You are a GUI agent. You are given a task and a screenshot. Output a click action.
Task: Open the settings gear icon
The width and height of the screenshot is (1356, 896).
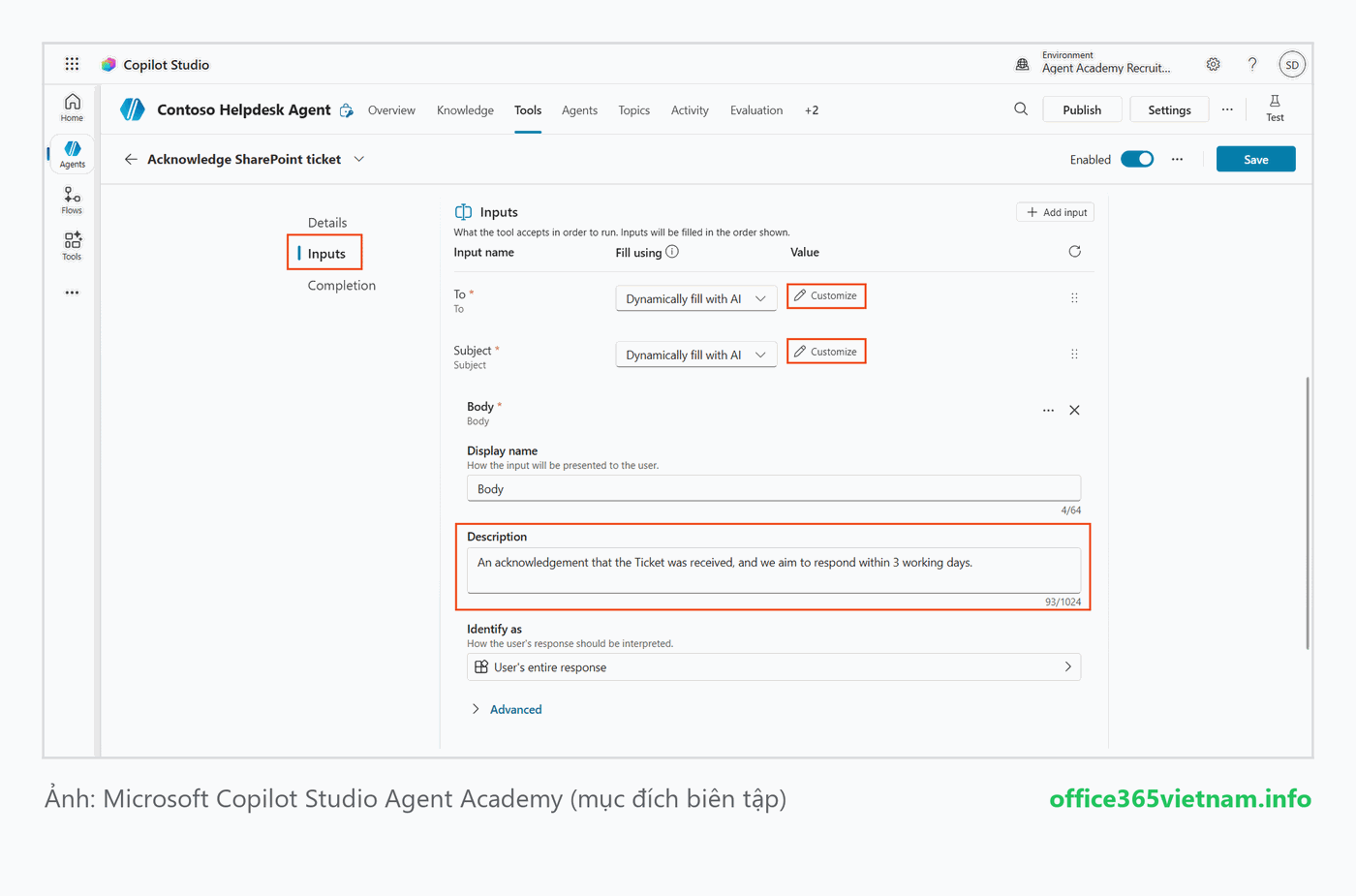pyautogui.click(x=1213, y=64)
